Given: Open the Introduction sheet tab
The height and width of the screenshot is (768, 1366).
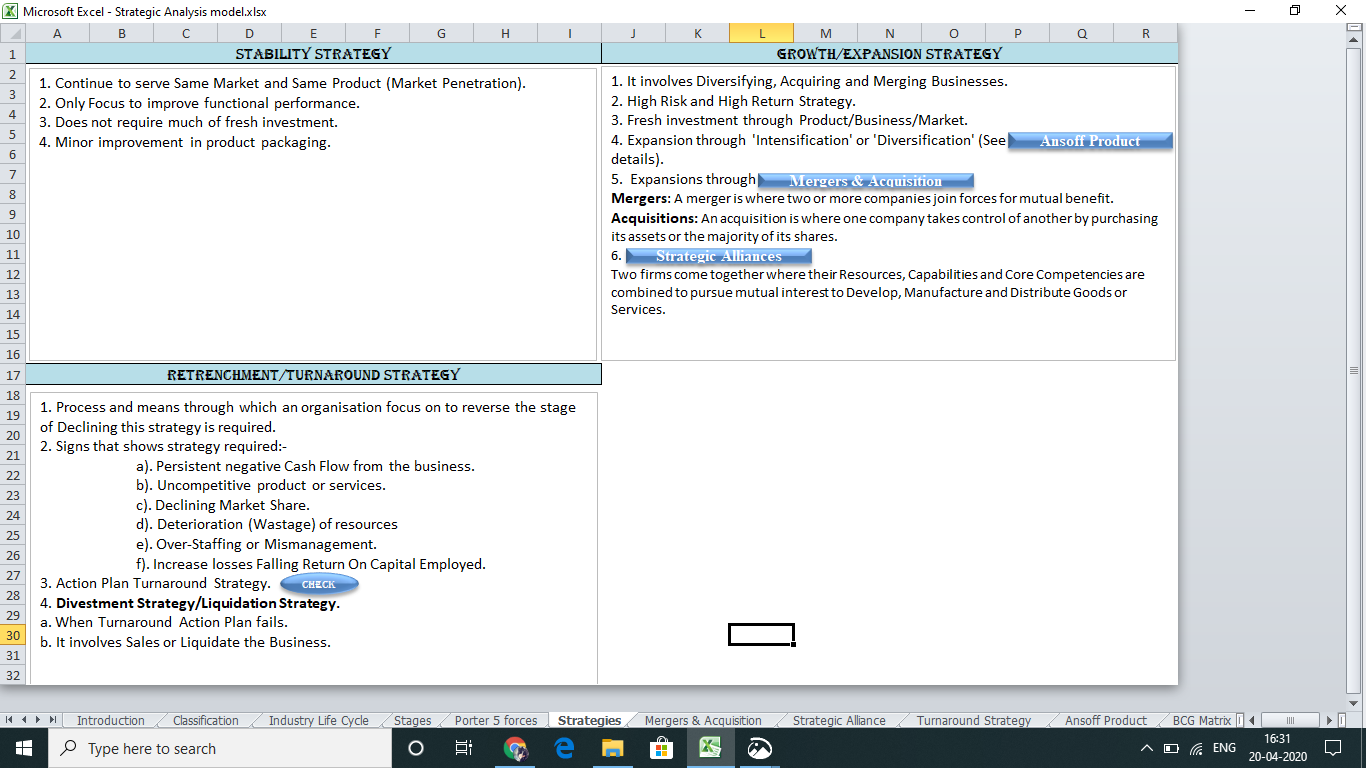Looking at the screenshot, I should tap(110, 719).
